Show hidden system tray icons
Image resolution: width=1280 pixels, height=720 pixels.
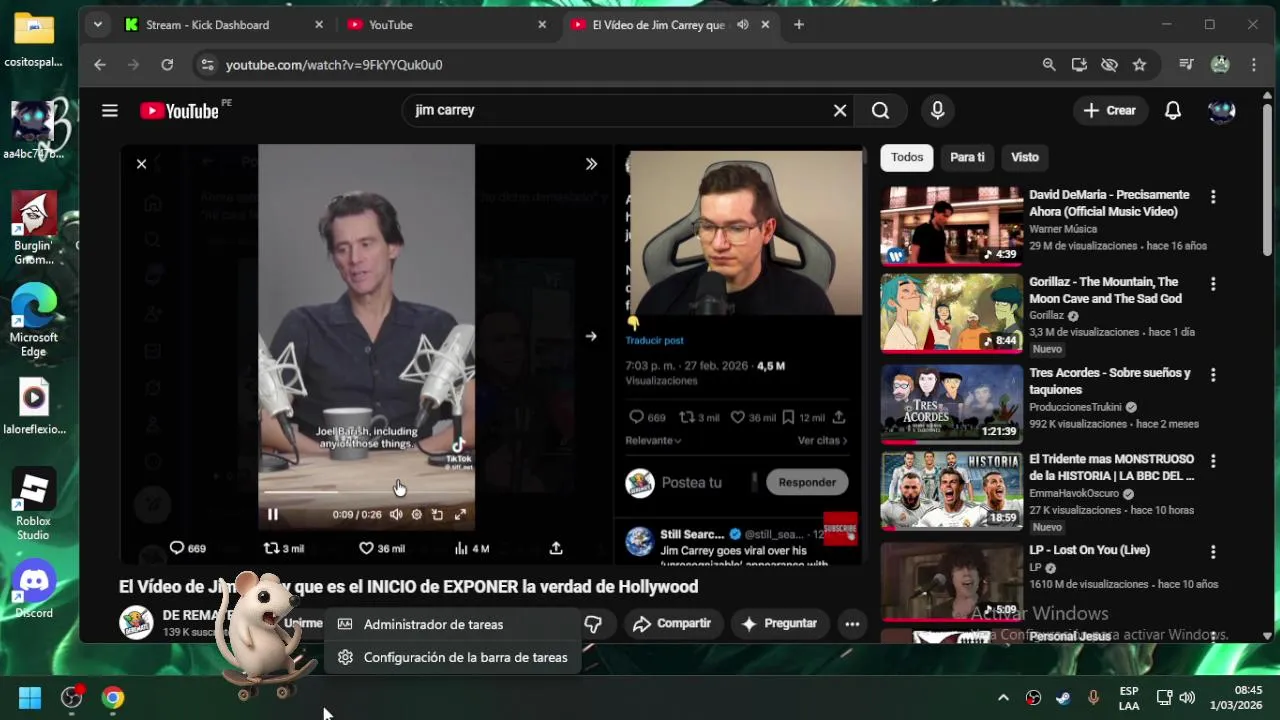coord(1003,698)
